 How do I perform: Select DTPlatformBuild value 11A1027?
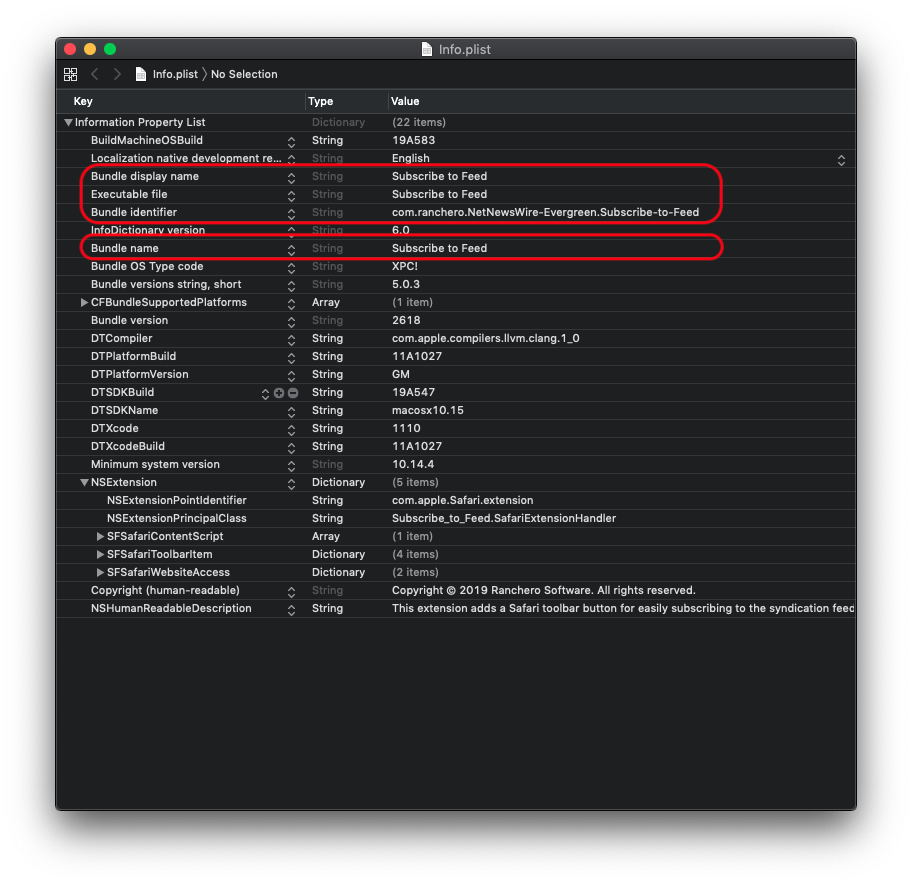(x=417, y=357)
